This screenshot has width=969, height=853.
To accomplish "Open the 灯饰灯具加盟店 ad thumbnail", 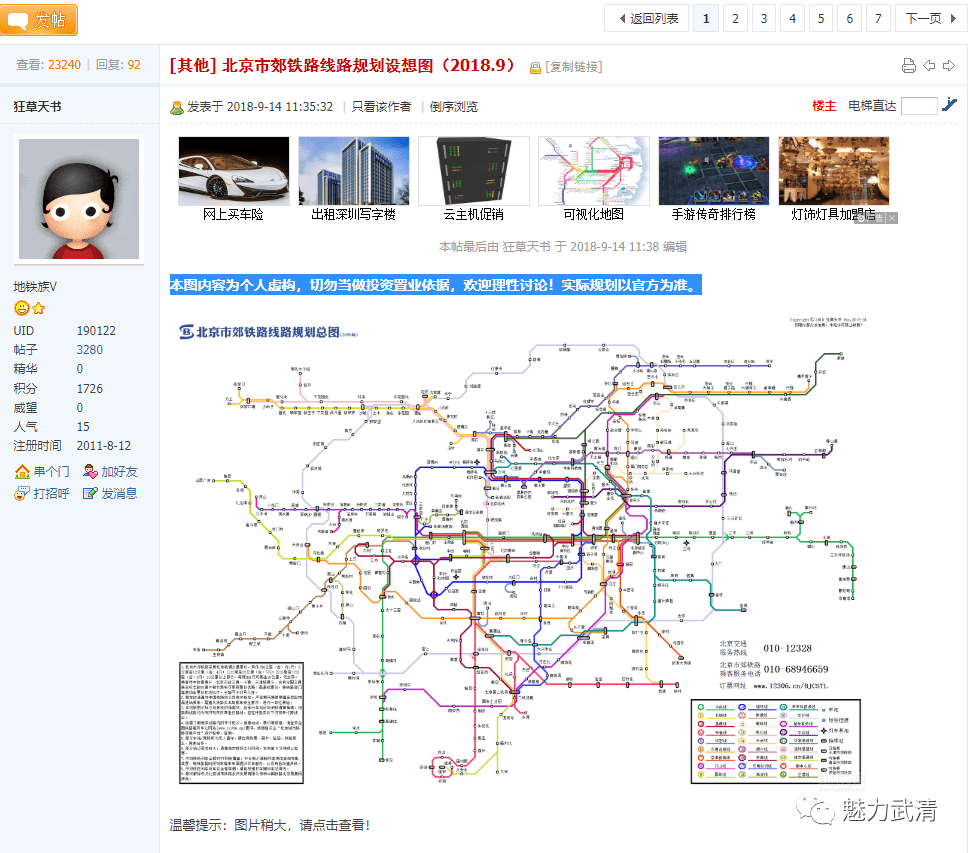I will tap(834, 171).
